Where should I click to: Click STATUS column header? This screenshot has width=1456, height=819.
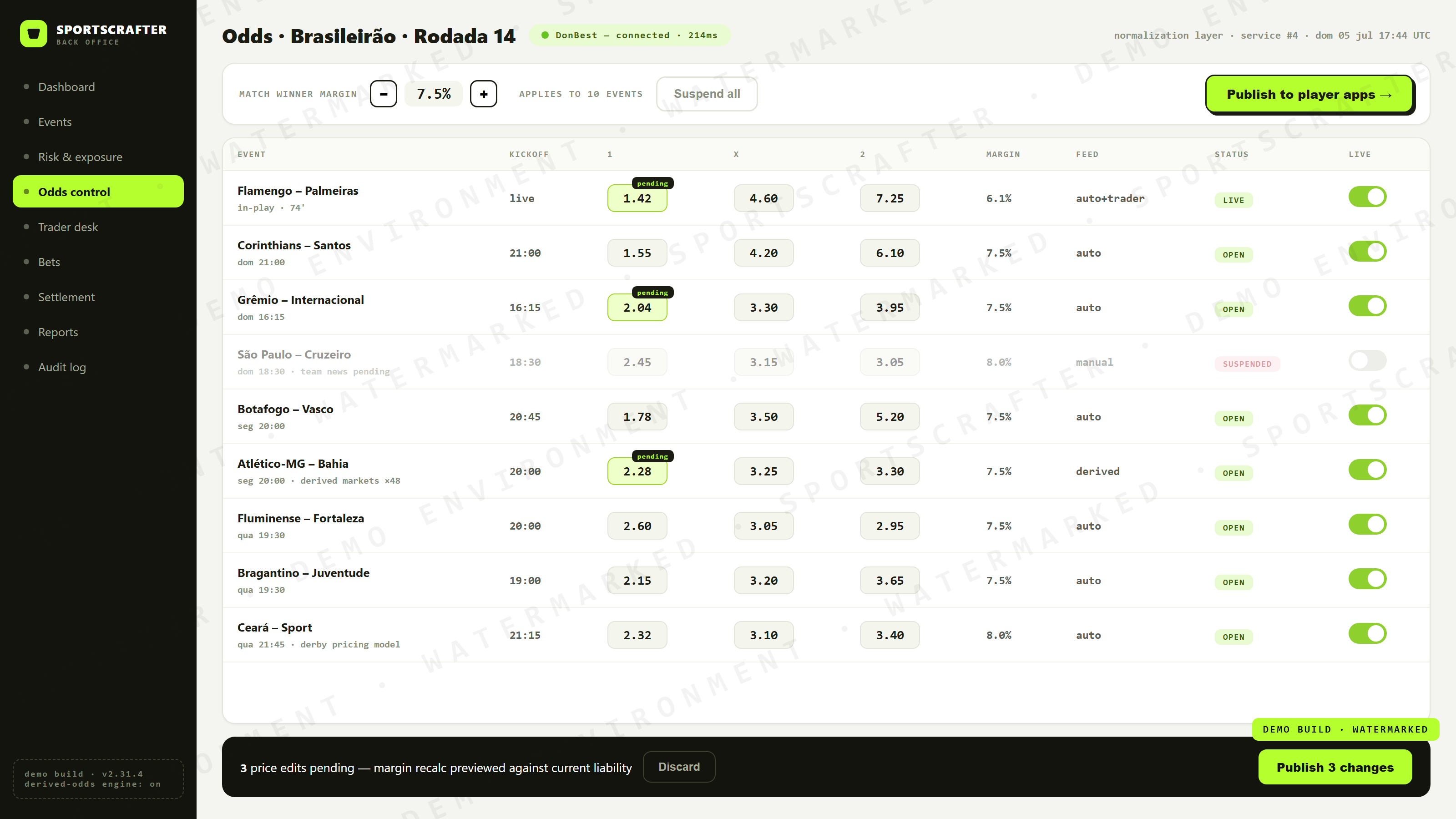tap(1231, 154)
